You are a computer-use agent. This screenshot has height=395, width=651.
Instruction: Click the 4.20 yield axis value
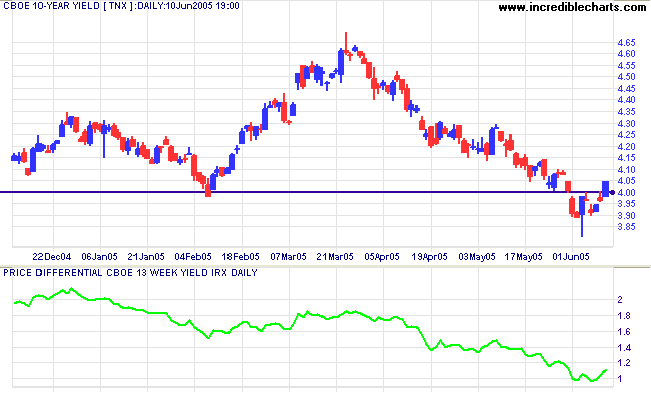pyautogui.click(x=626, y=146)
